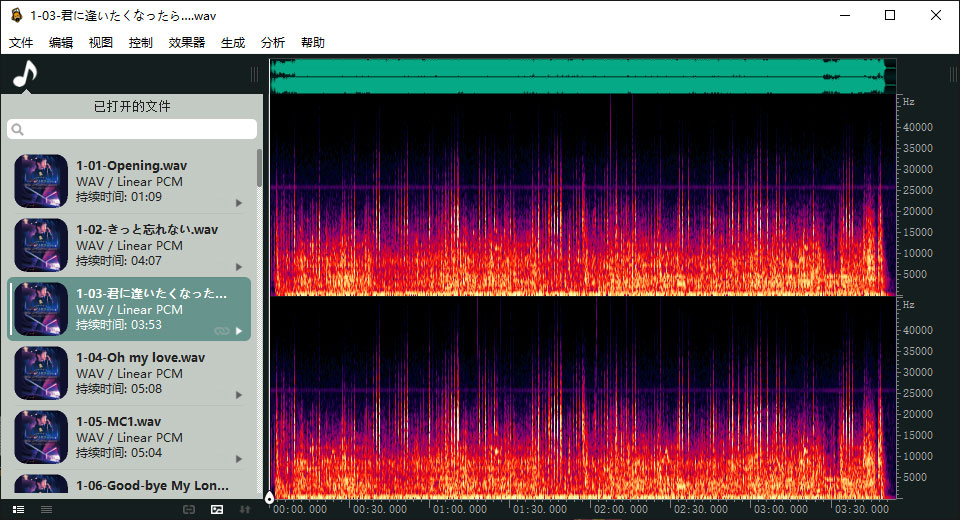The image size is (960, 520).
Task: Click the upper channel Hz scale label
Action: 909,102
